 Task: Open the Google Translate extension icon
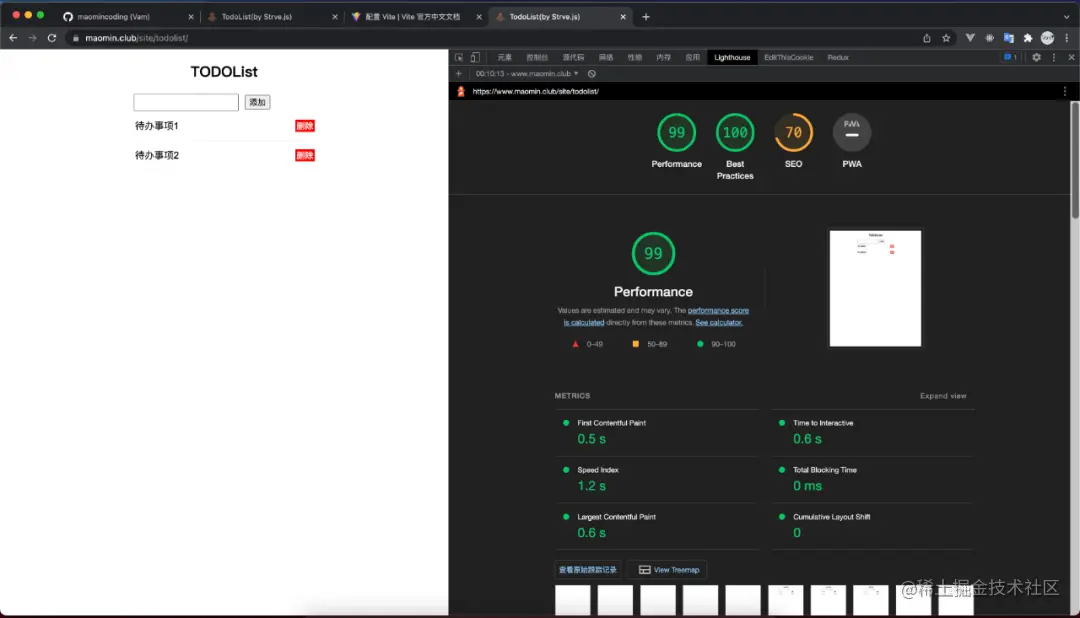click(1009, 38)
